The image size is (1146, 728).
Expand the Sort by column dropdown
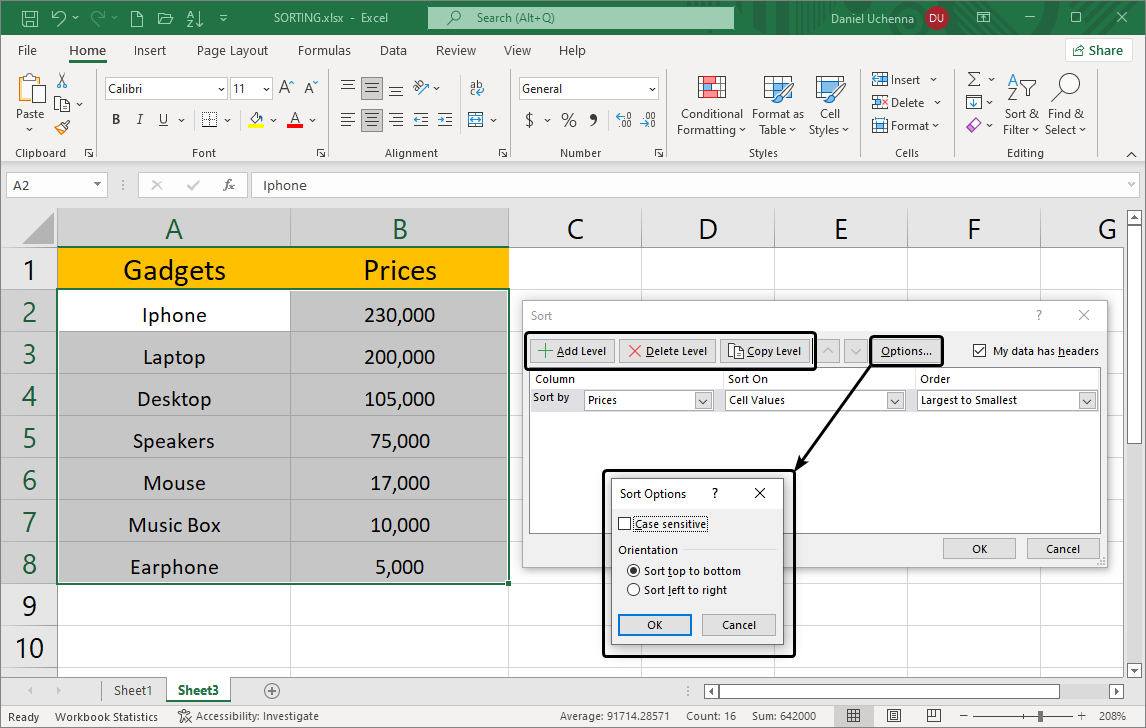(702, 400)
